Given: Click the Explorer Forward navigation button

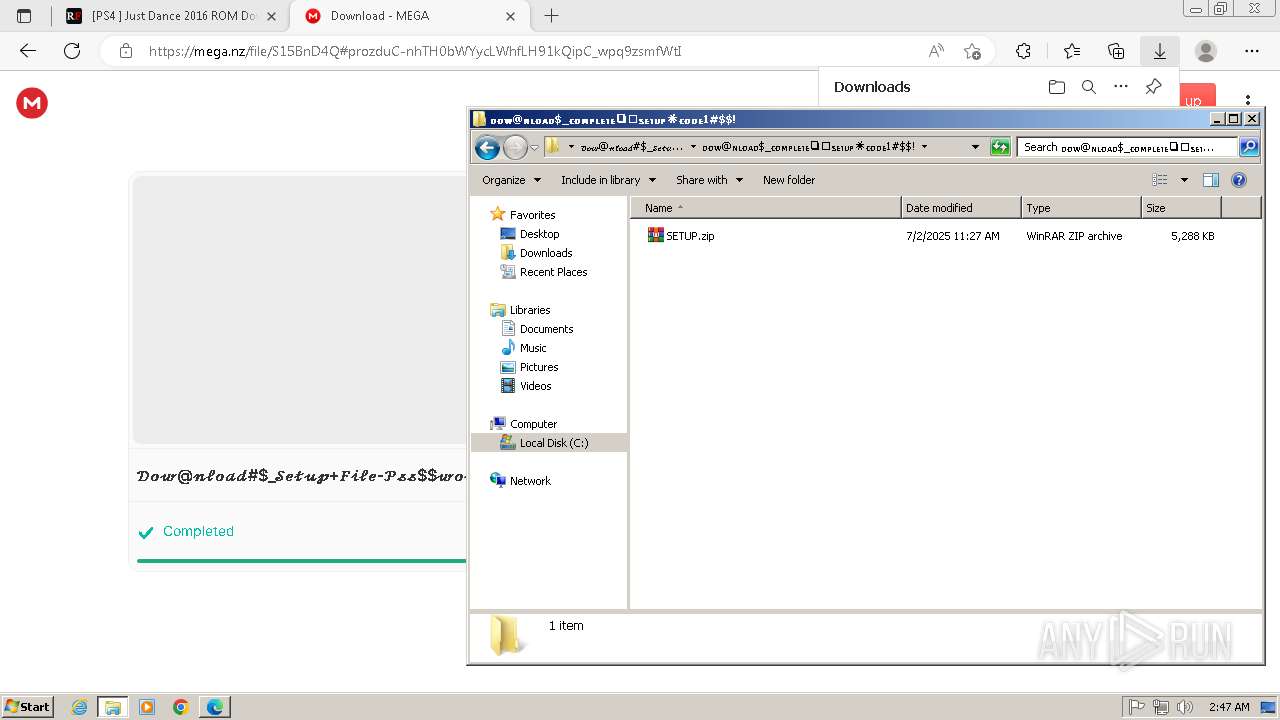Looking at the screenshot, I should click(515, 148).
